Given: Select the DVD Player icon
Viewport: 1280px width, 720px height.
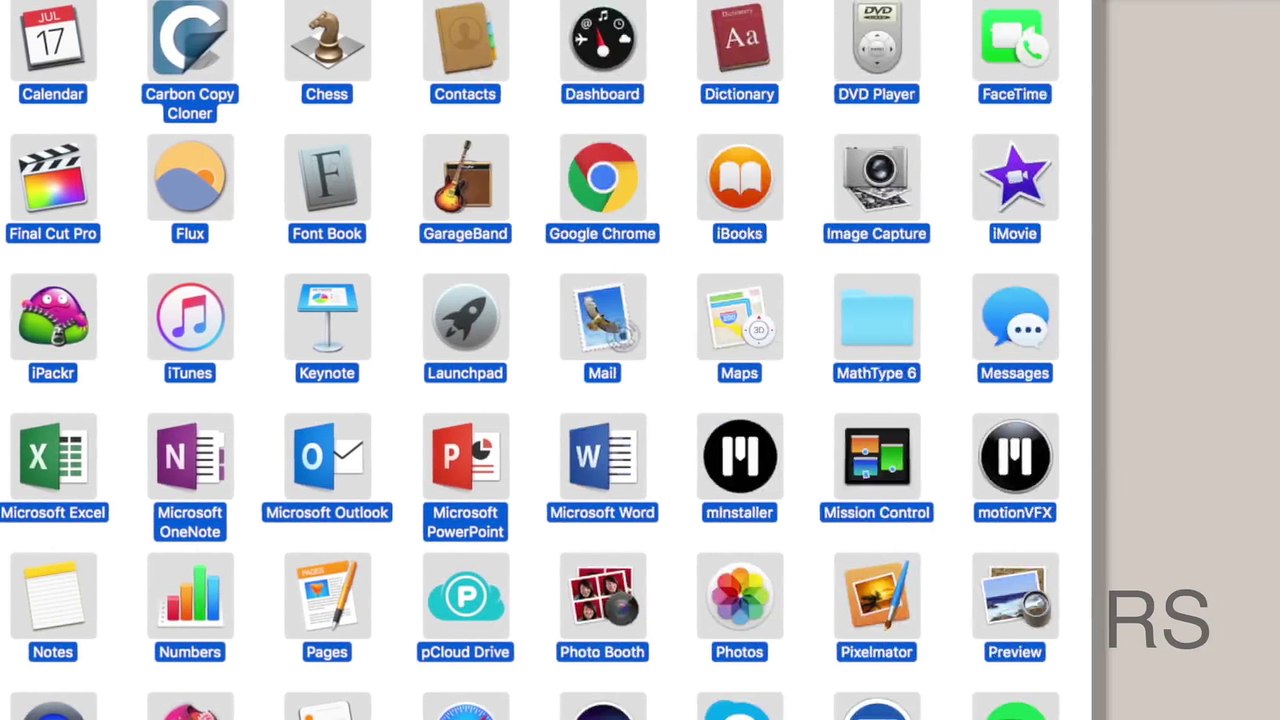Looking at the screenshot, I should click(x=876, y=39).
